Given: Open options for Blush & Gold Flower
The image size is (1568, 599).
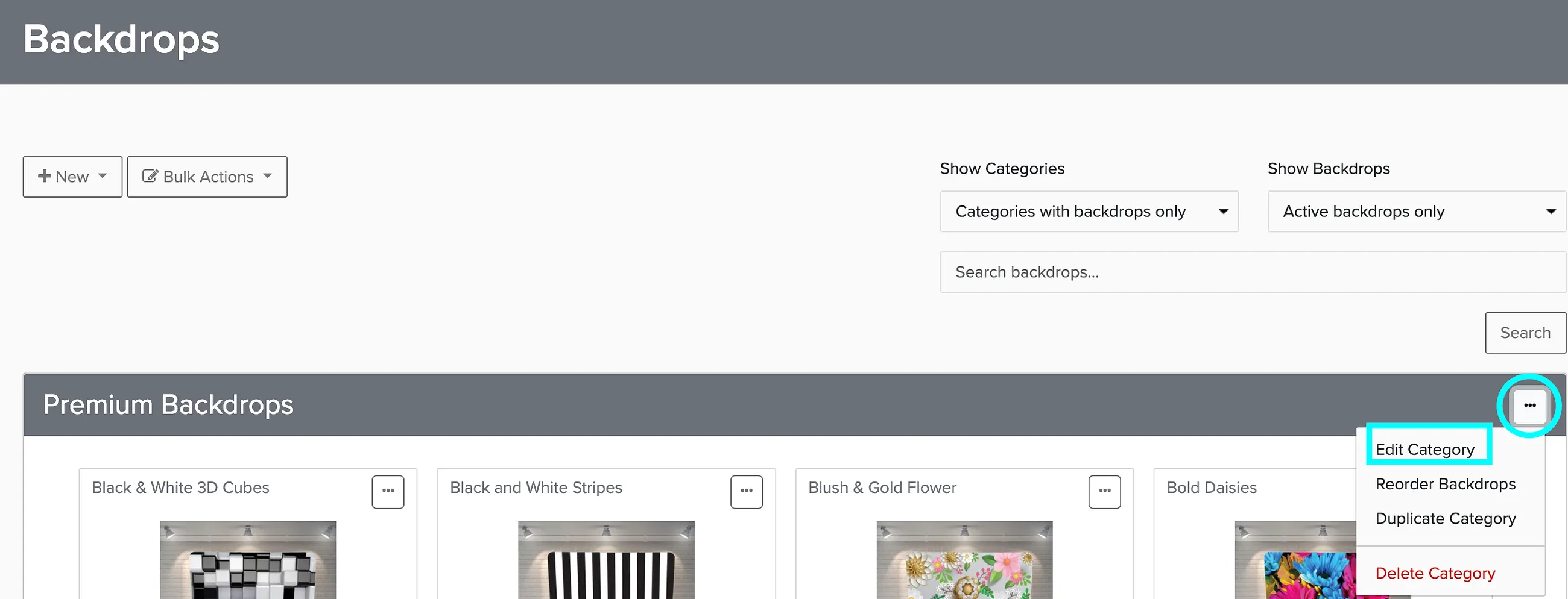Looking at the screenshot, I should click(1104, 491).
